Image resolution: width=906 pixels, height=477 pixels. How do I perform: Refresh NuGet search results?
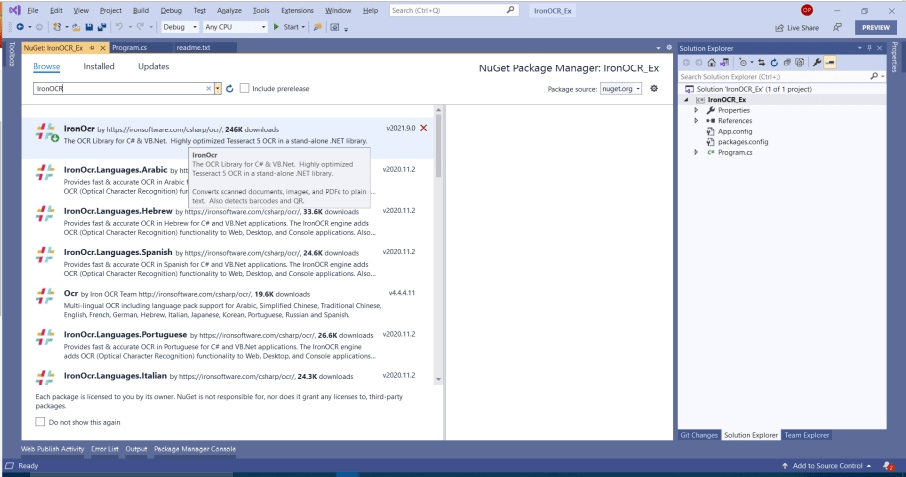pyautogui.click(x=229, y=88)
